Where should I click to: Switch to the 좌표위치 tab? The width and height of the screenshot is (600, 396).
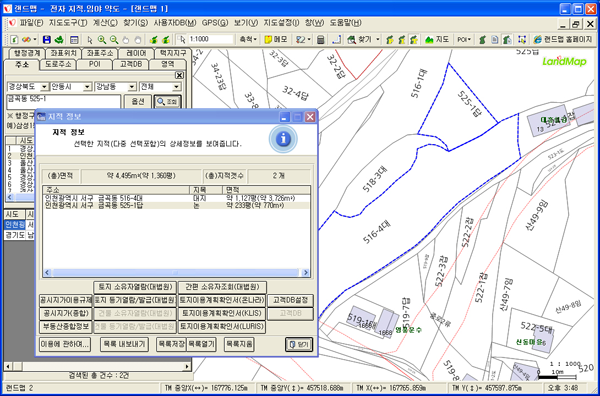(64, 53)
